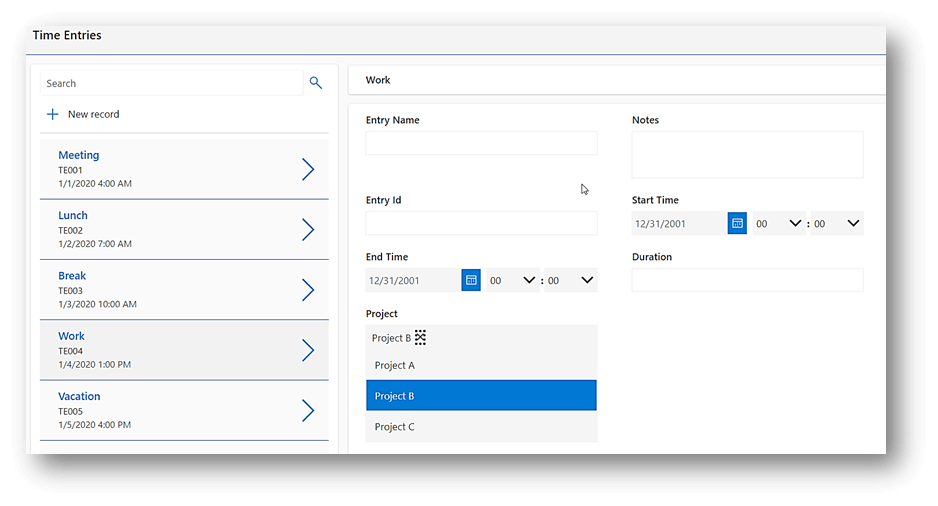Expand the Start Time minute dropdown
Screen dimensions: 938x506
(x=838, y=224)
